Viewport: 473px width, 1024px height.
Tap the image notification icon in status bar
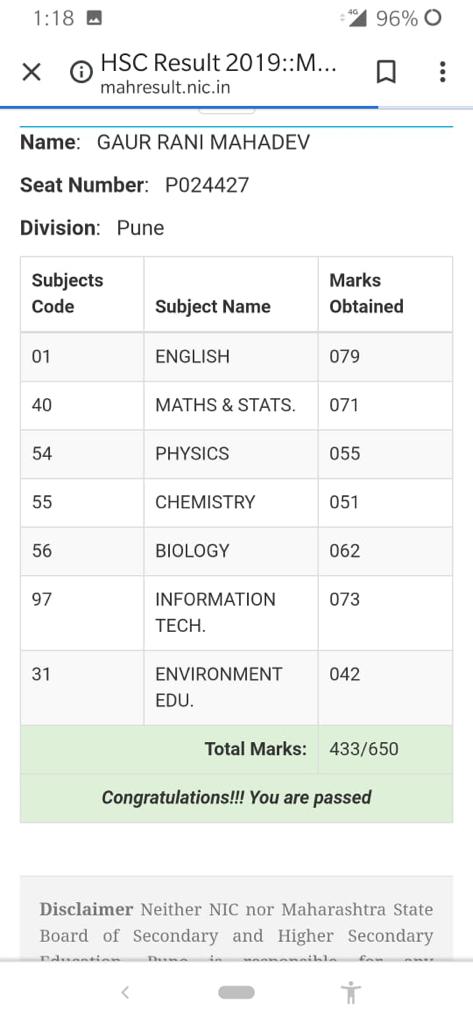click(x=93, y=18)
